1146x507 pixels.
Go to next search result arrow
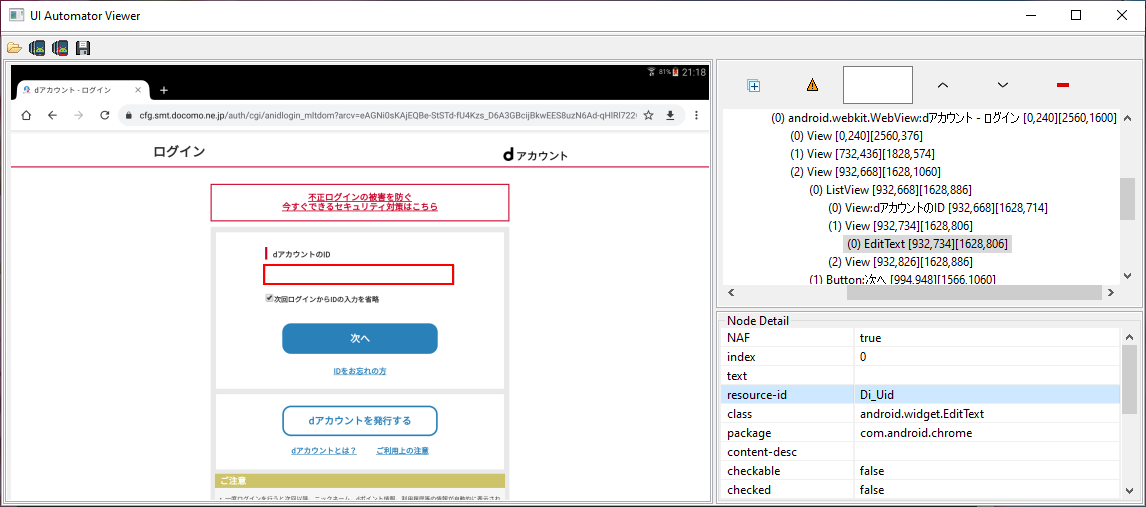point(1003,85)
